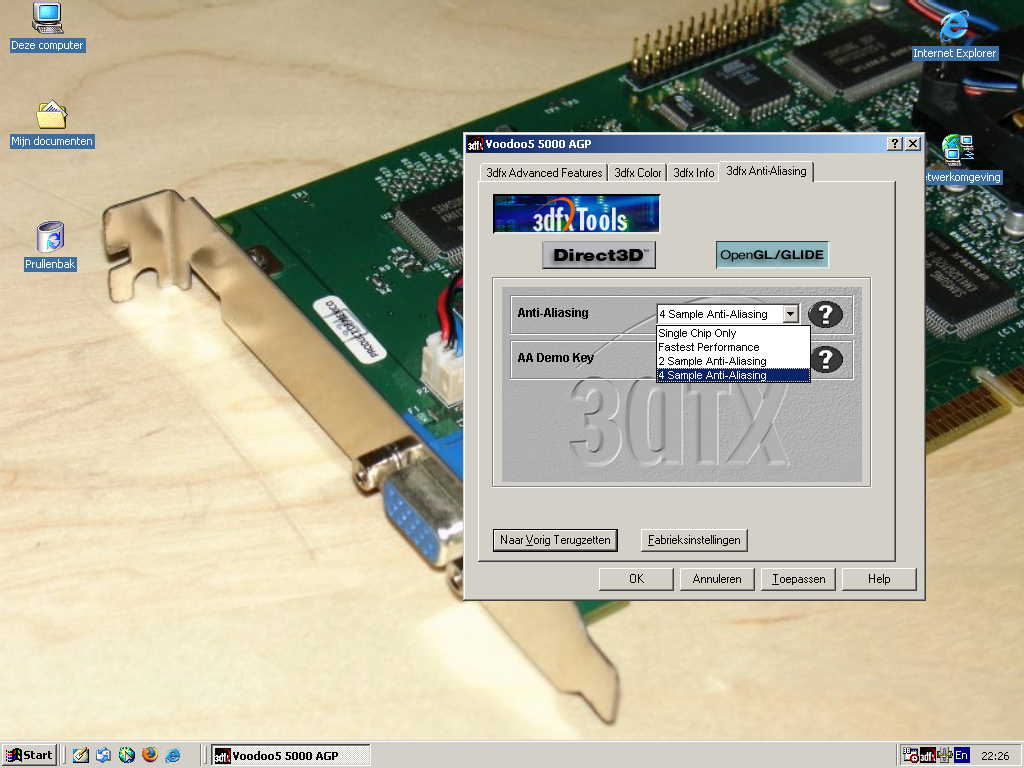Collapse the Anti-Aliasing dropdown arrow
The width and height of the screenshot is (1024, 768).
point(790,314)
